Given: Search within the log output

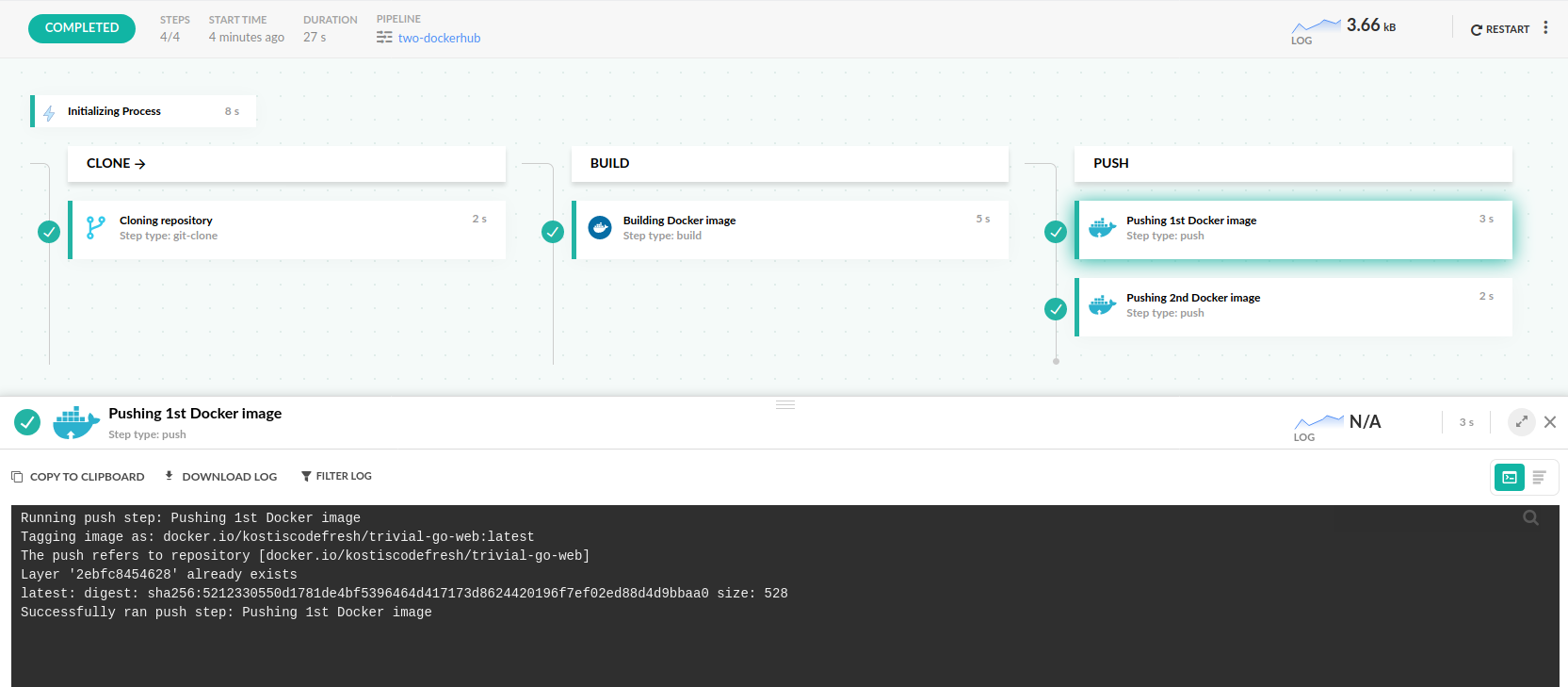Looking at the screenshot, I should pyautogui.click(x=1530, y=518).
